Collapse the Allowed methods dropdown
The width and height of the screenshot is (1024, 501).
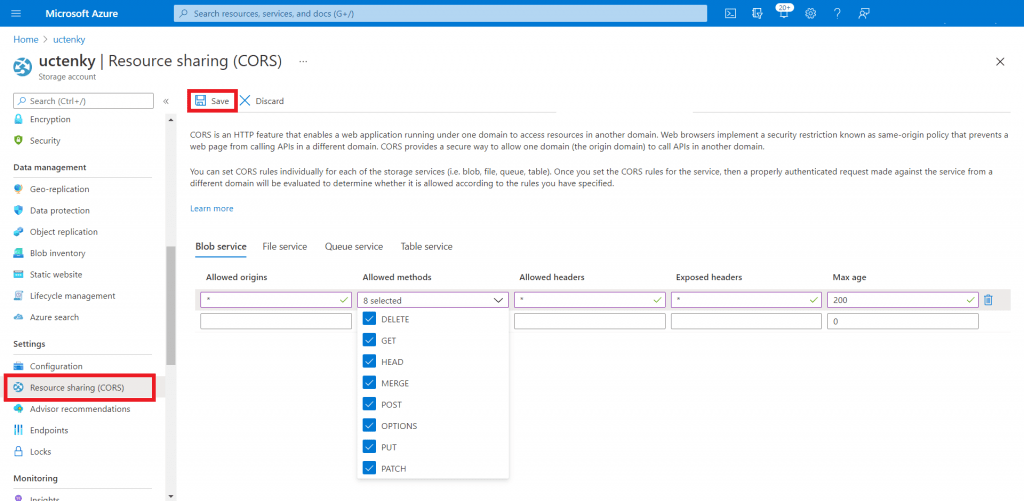[x=499, y=299]
